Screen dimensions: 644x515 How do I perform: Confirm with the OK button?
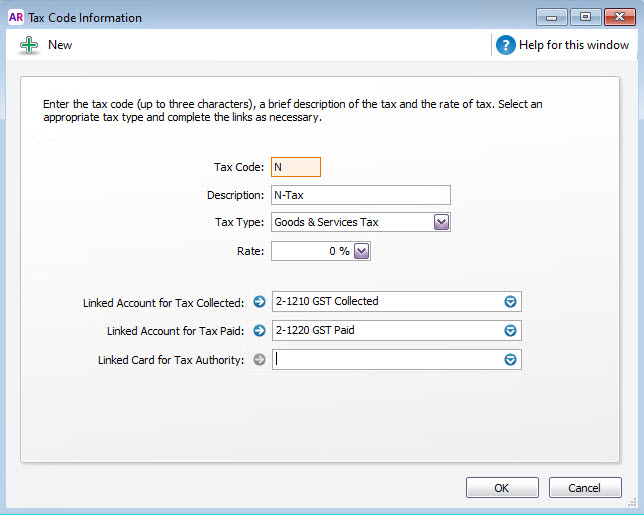click(502, 487)
